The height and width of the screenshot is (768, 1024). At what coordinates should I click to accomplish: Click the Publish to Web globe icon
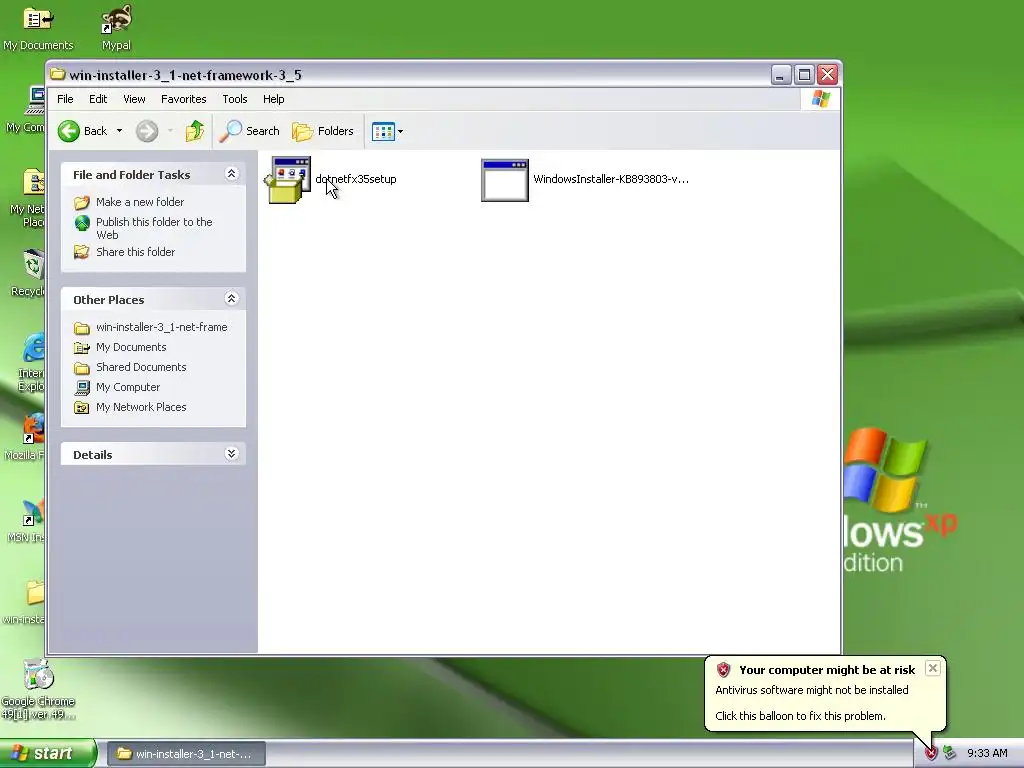tap(82, 223)
